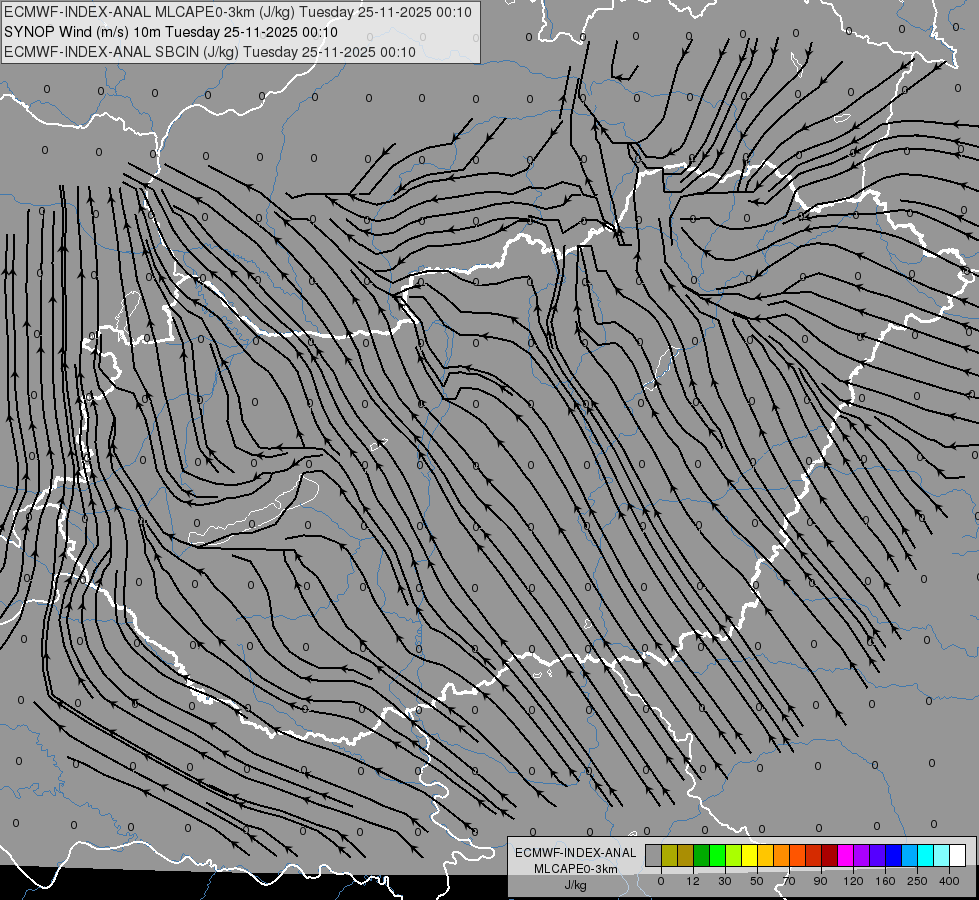Choose the sky blue legend swatch

pyautogui.click(x=910, y=855)
